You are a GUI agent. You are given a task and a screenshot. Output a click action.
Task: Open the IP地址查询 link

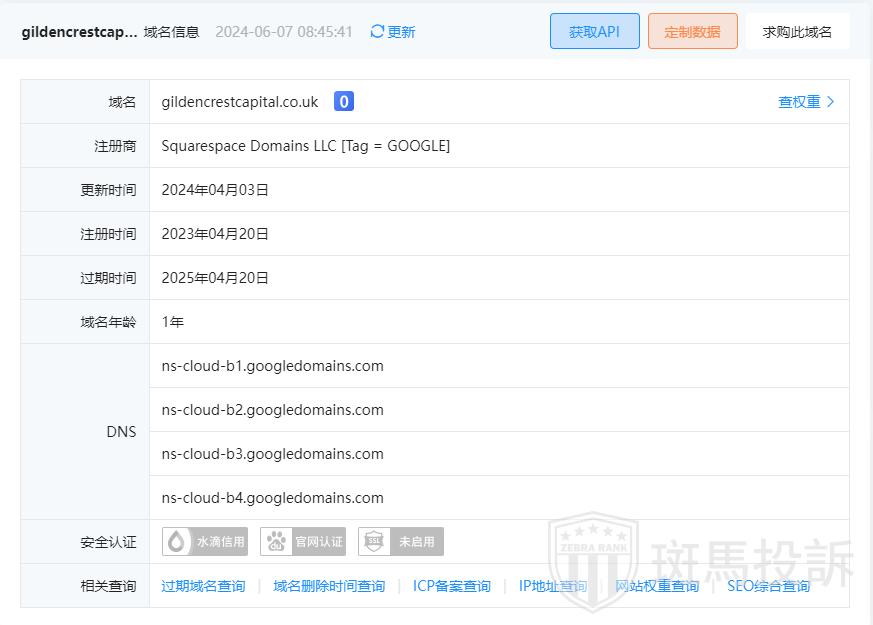click(553, 586)
